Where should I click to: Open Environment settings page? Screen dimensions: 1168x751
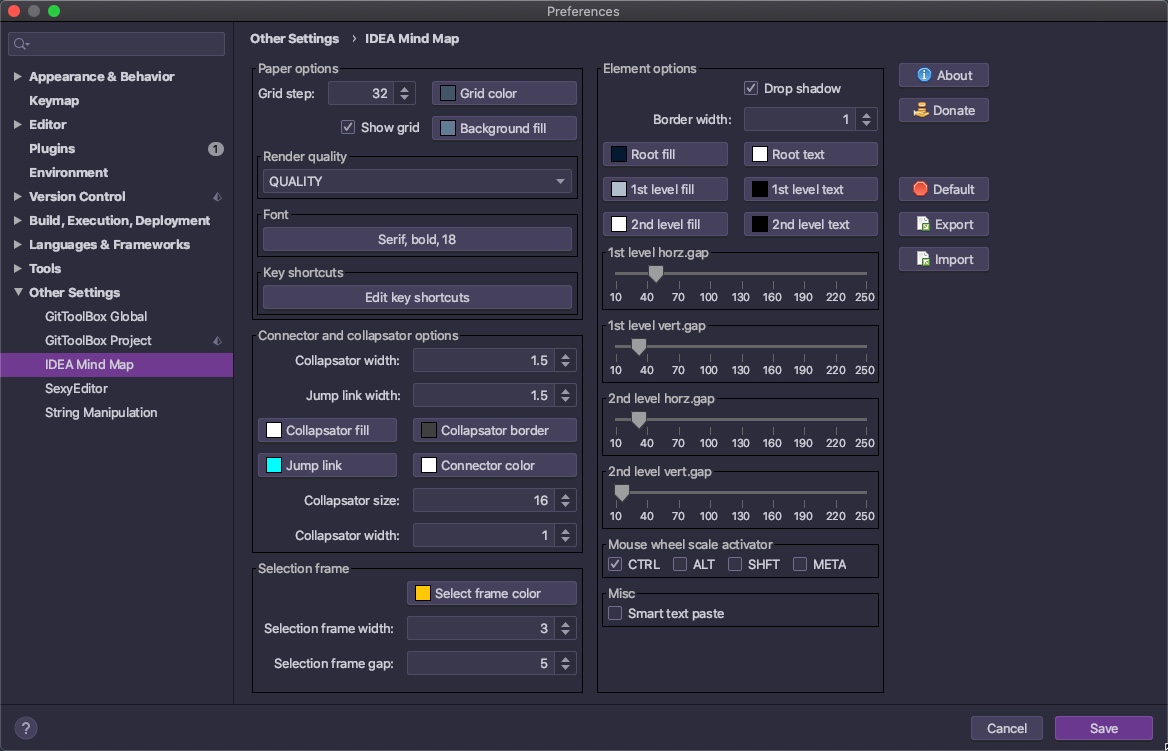point(69,173)
